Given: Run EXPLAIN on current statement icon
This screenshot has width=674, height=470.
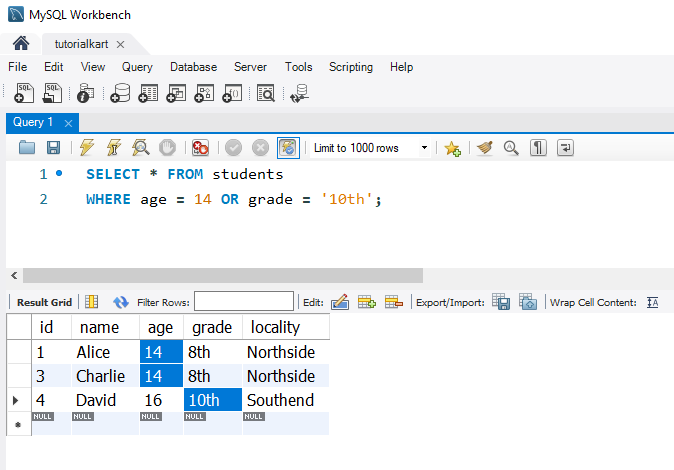Looking at the screenshot, I should [x=141, y=147].
